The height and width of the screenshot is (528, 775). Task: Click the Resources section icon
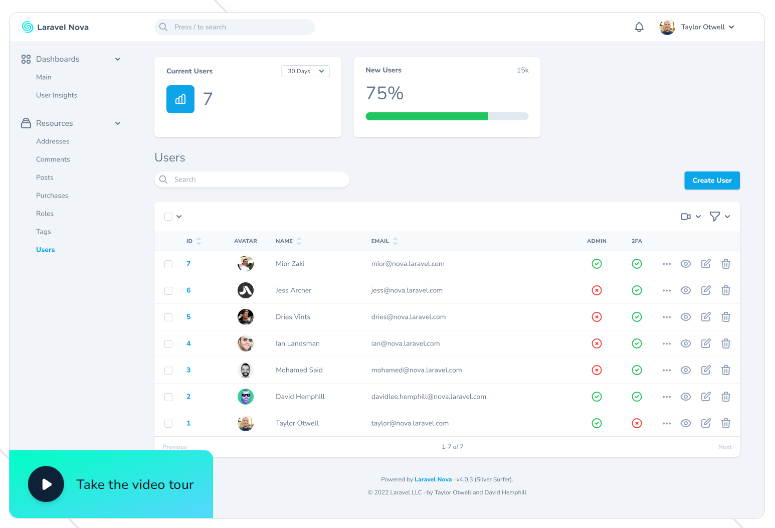[x=26, y=123]
